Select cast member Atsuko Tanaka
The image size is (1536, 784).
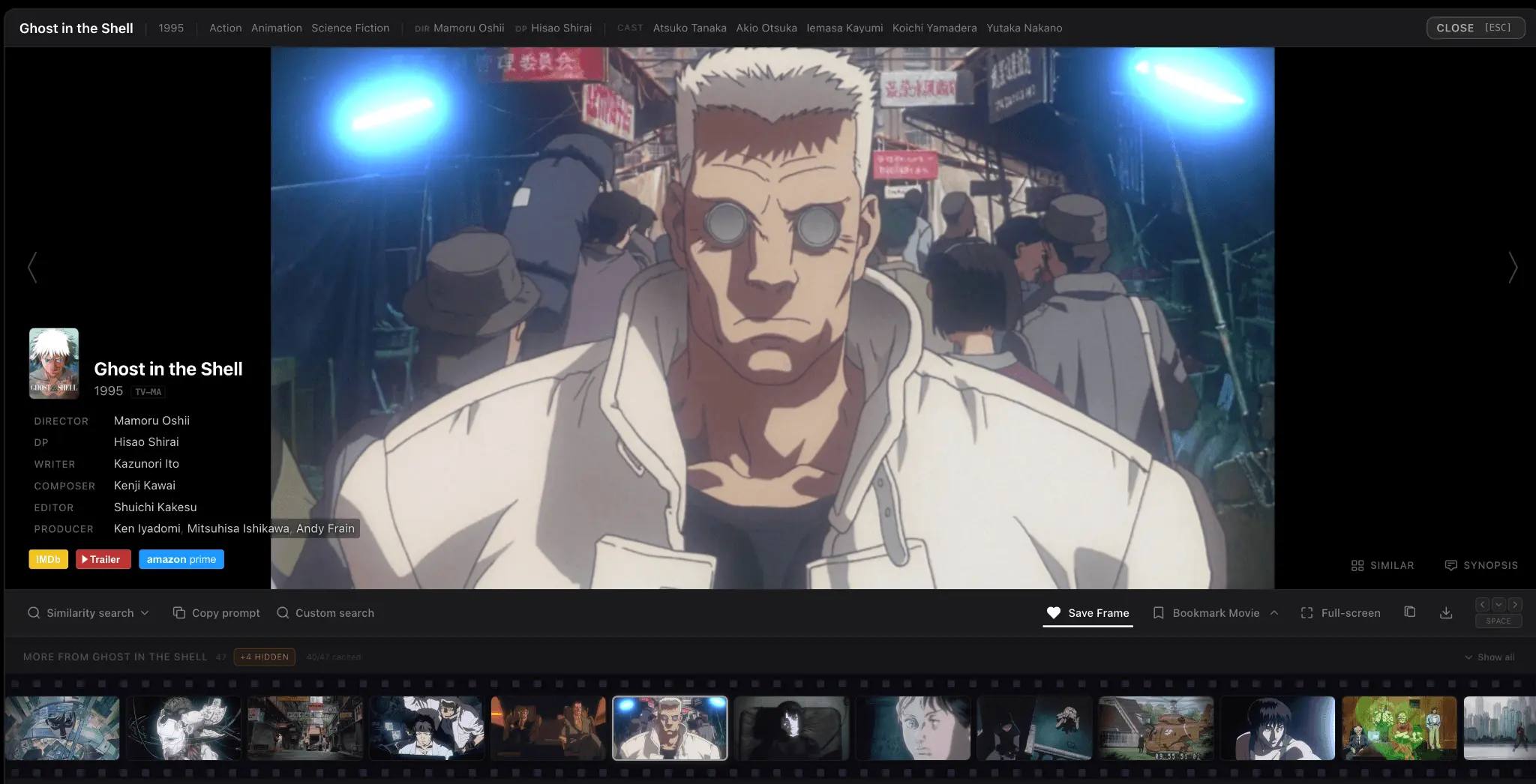click(x=690, y=28)
